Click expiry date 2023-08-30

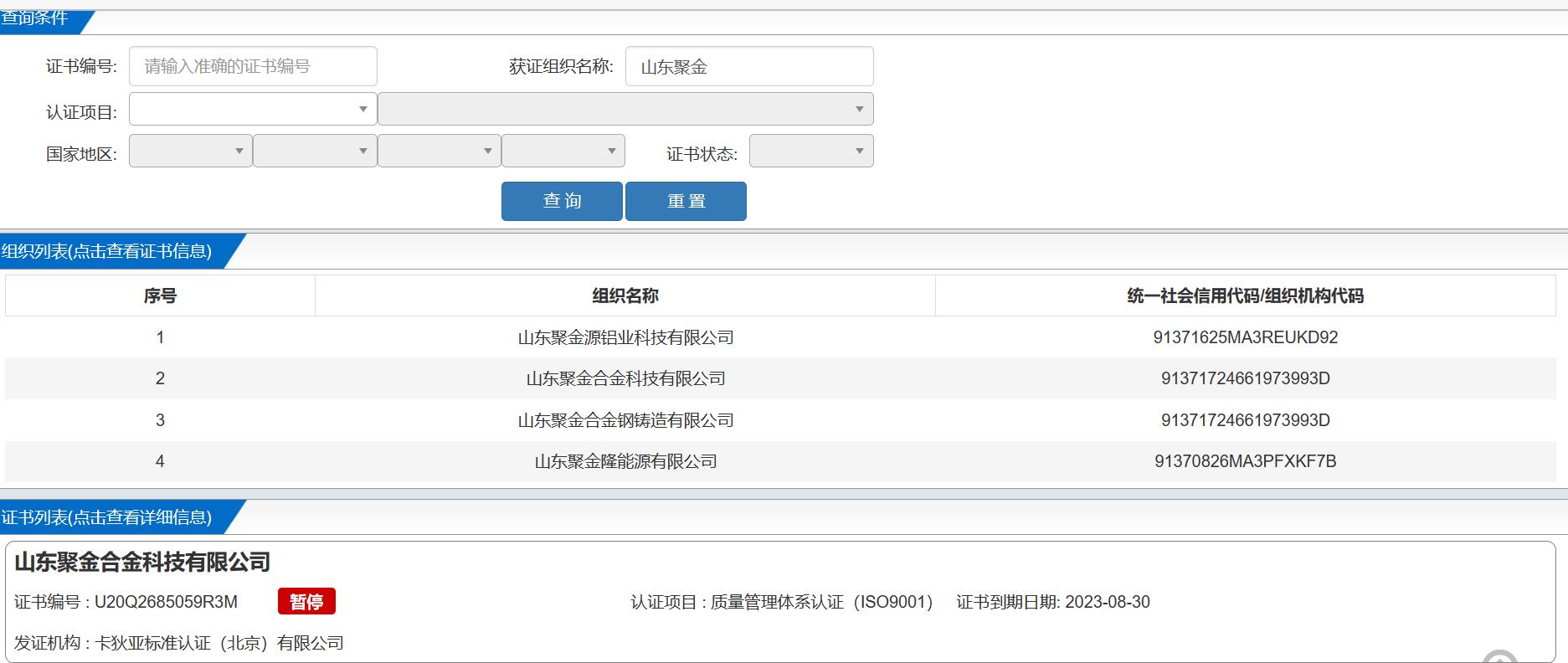1108,602
